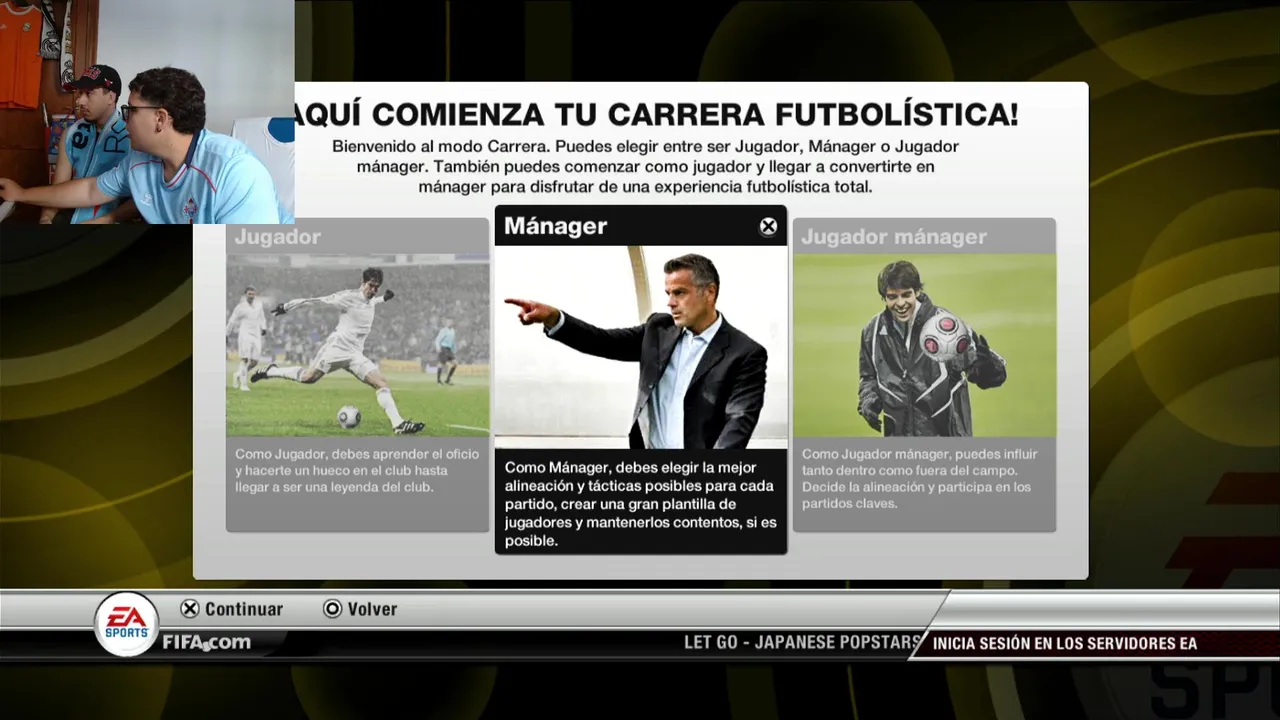Screen dimensions: 1280x720
Task: Click the webcam overlay video
Action: coord(147,112)
